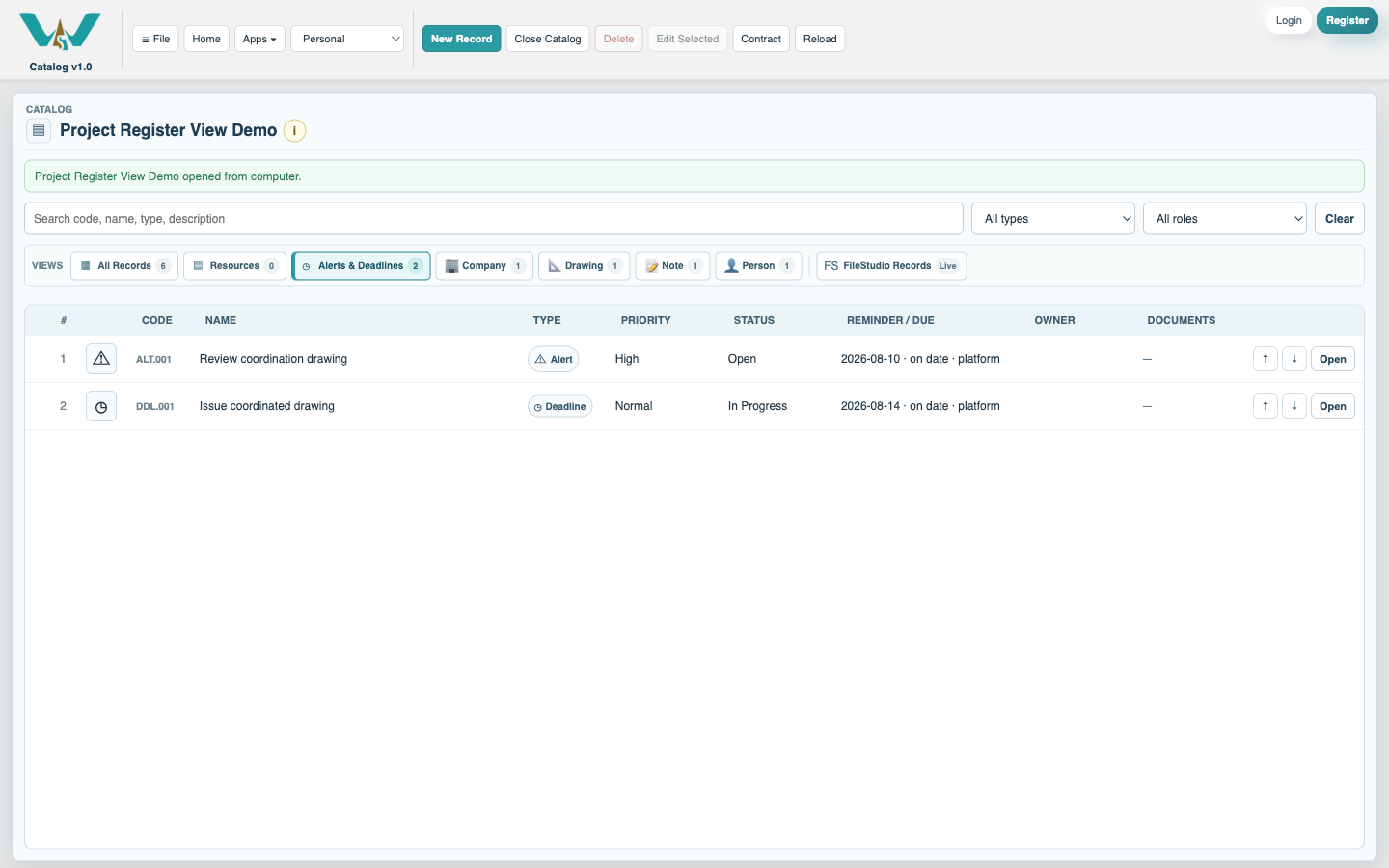This screenshot has width=1389, height=868.
Task: Click the yellow info icon beside the title
Action: pos(294,130)
